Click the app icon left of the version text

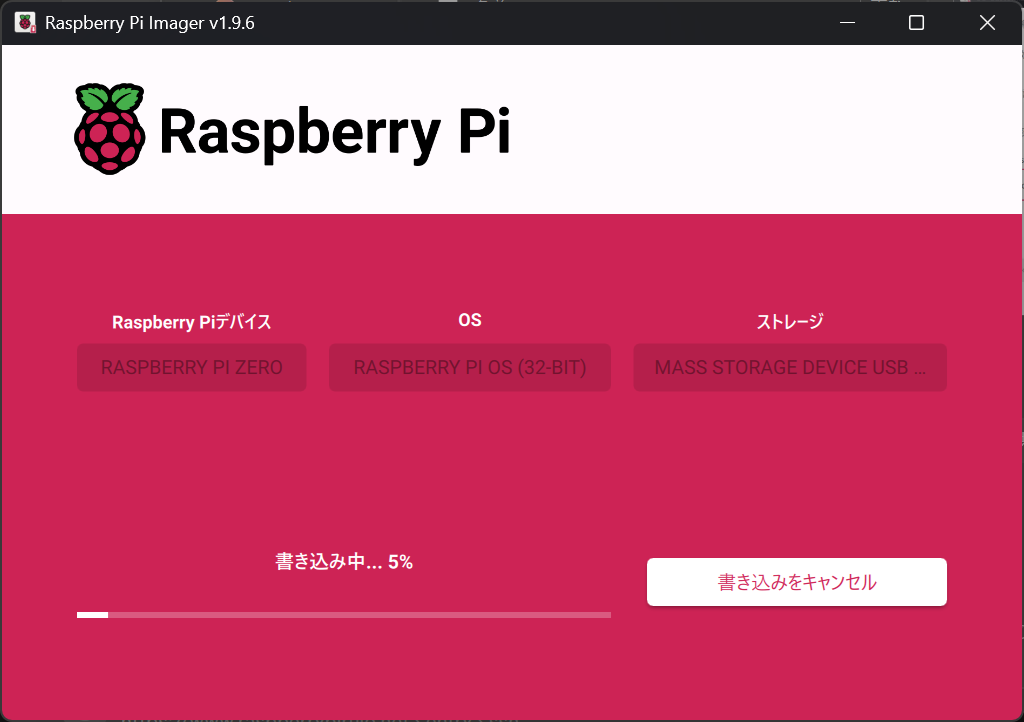[24, 21]
